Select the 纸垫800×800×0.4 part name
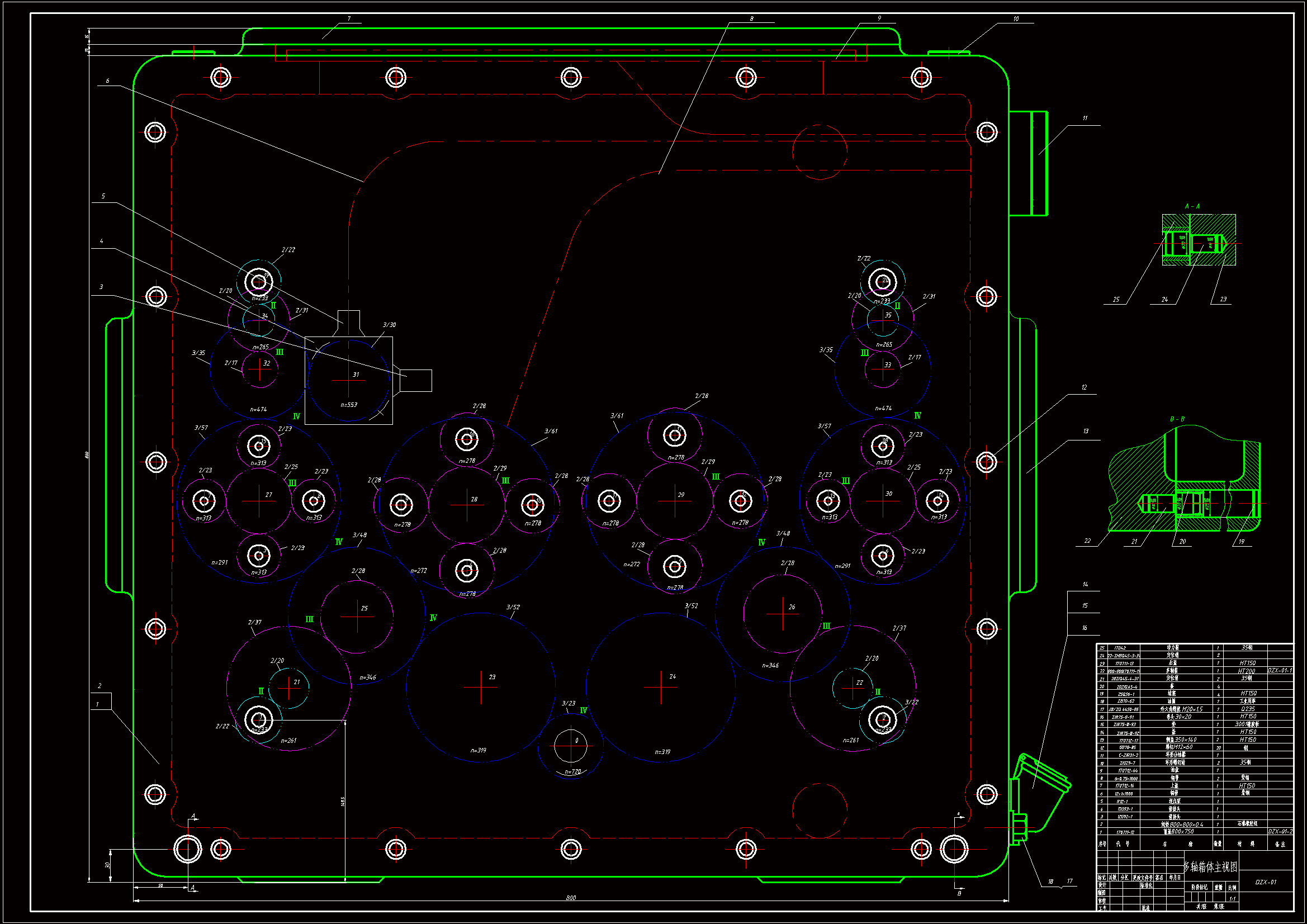Image resolution: width=1307 pixels, height=924 pixels. point(1182,825)
